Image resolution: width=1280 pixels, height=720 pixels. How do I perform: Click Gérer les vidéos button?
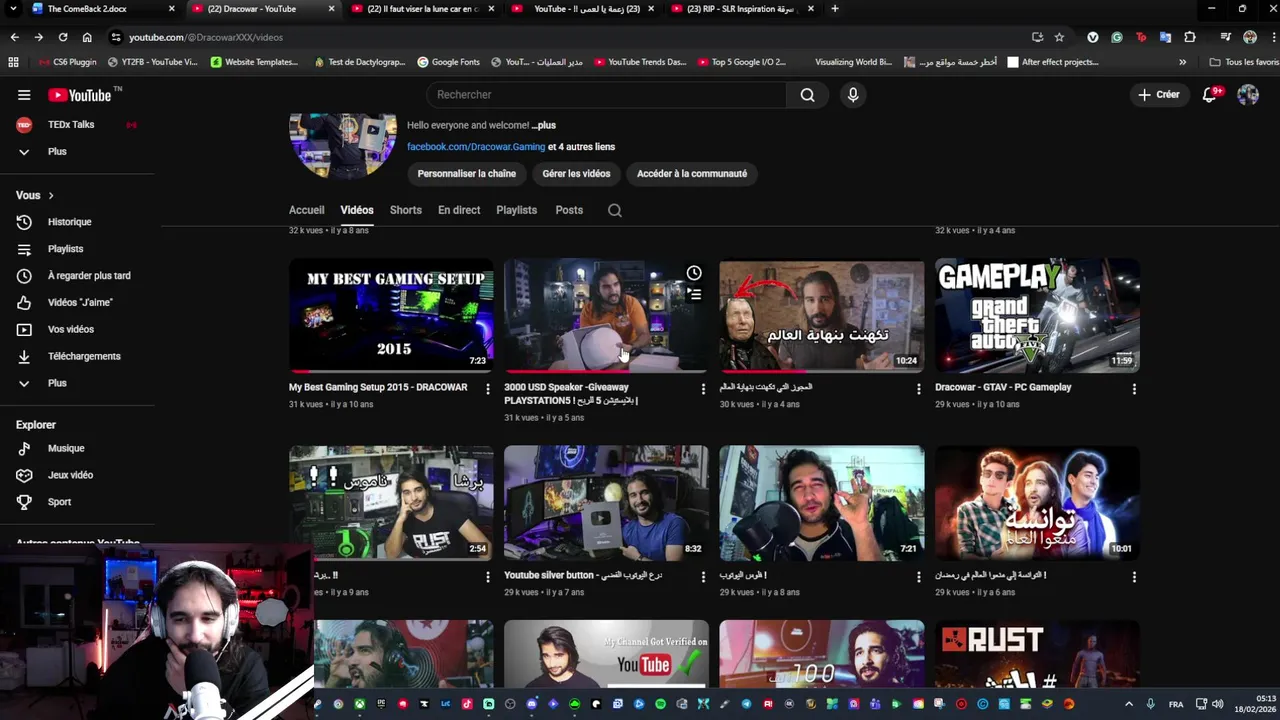click(x=576, y=174)
